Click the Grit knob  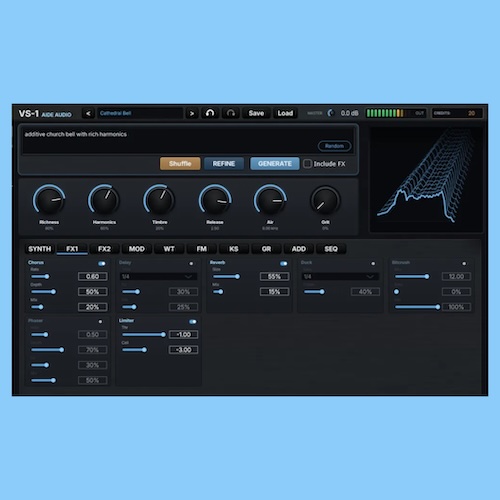(x=325, y=200)
